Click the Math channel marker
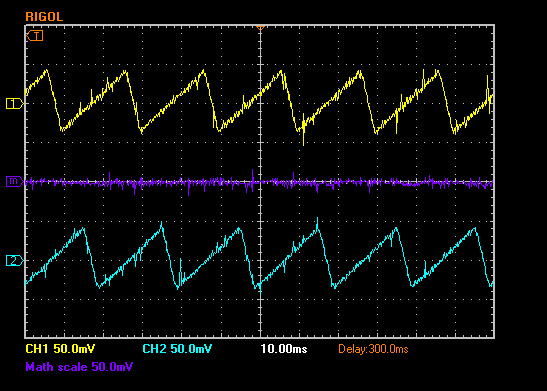The width and height of the screenshot is (547, 391). [x=14, y=181]
